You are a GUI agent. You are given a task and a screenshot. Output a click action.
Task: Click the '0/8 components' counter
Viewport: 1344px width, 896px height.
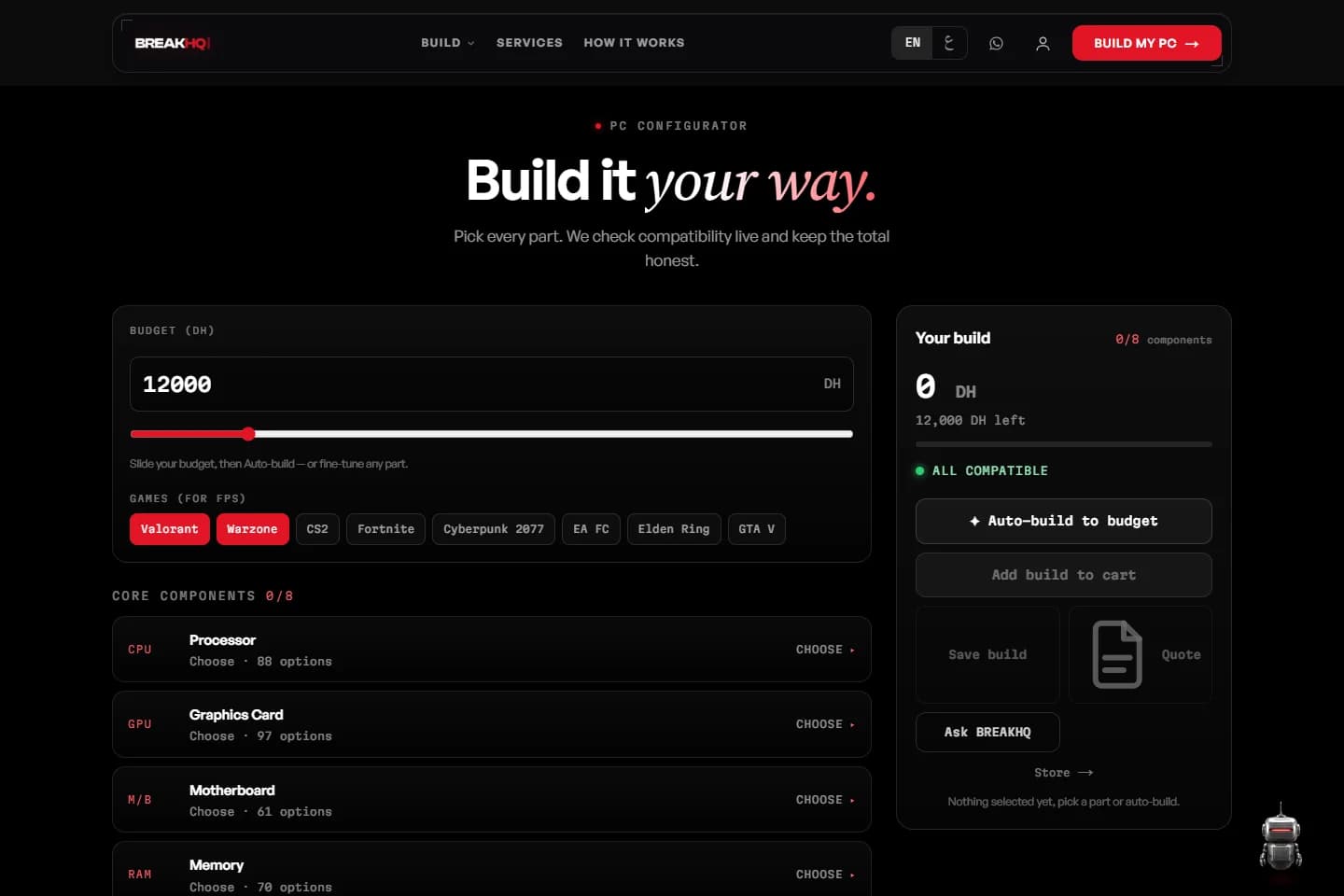pyautogui.click(x=1163, y=340)
